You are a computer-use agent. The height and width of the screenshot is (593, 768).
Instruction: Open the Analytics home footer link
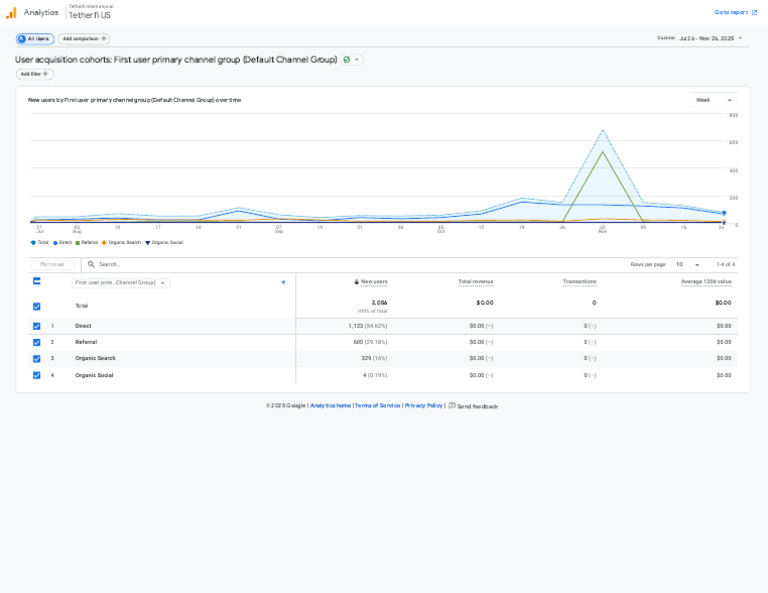331,405
